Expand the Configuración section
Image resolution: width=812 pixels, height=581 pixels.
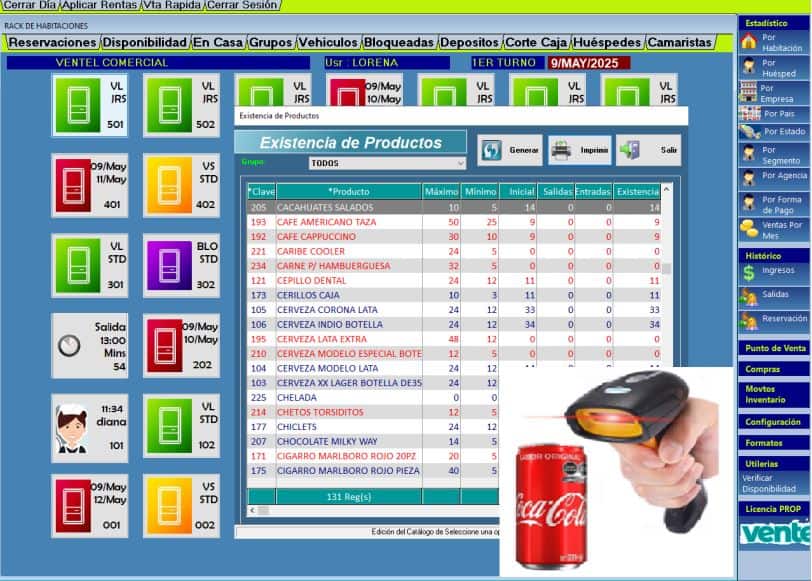[x=774, y=422]
